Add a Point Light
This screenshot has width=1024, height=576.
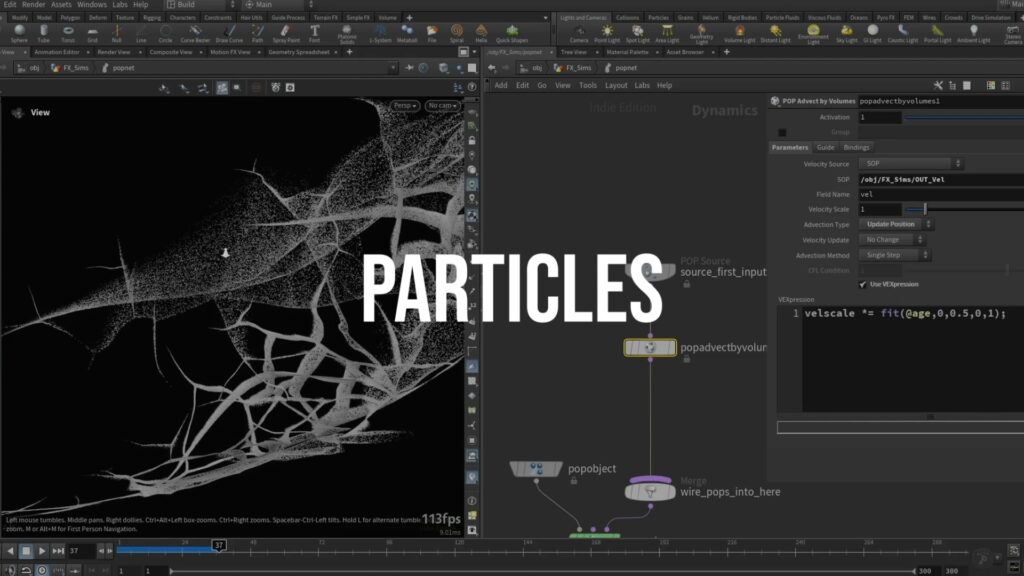click(607, 33)
